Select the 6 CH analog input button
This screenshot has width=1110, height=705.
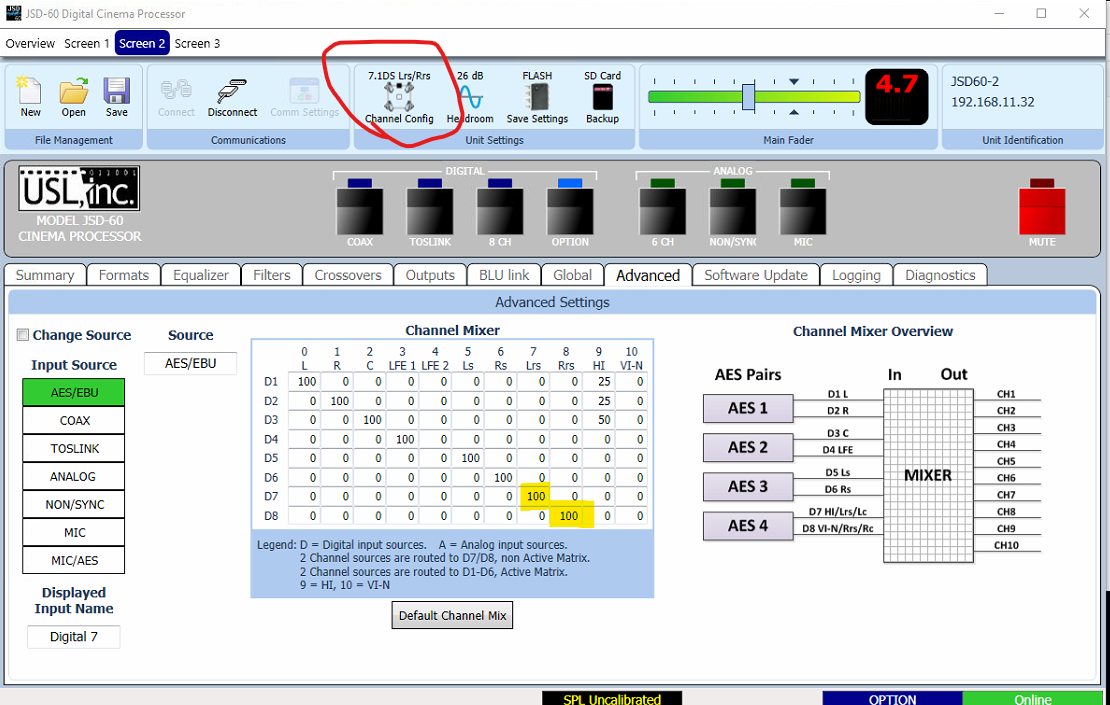[663, 211]
